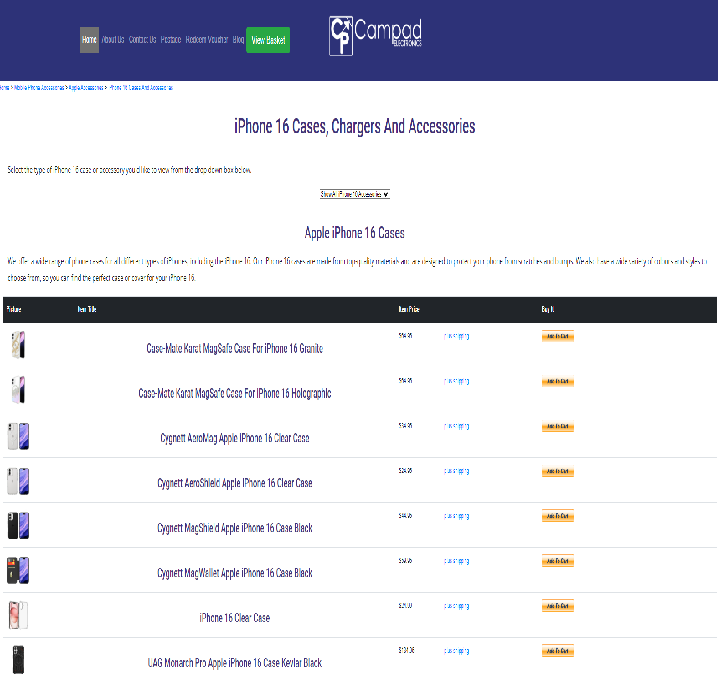Add Case-Mate Karat Granite case to cart
Viewport: 718px width, 678px height.
tap(558, 336)
